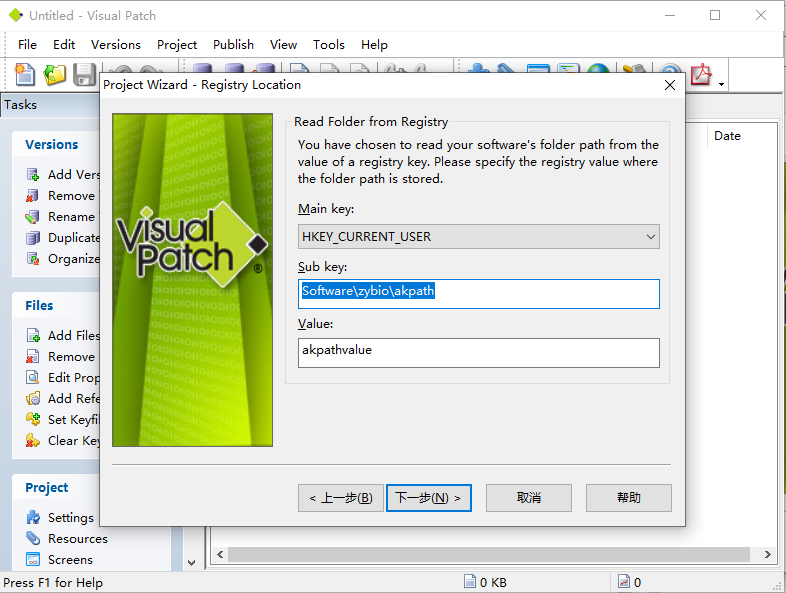Click the Resources link under Project
786x593 pixels.
tap(78, 538)
